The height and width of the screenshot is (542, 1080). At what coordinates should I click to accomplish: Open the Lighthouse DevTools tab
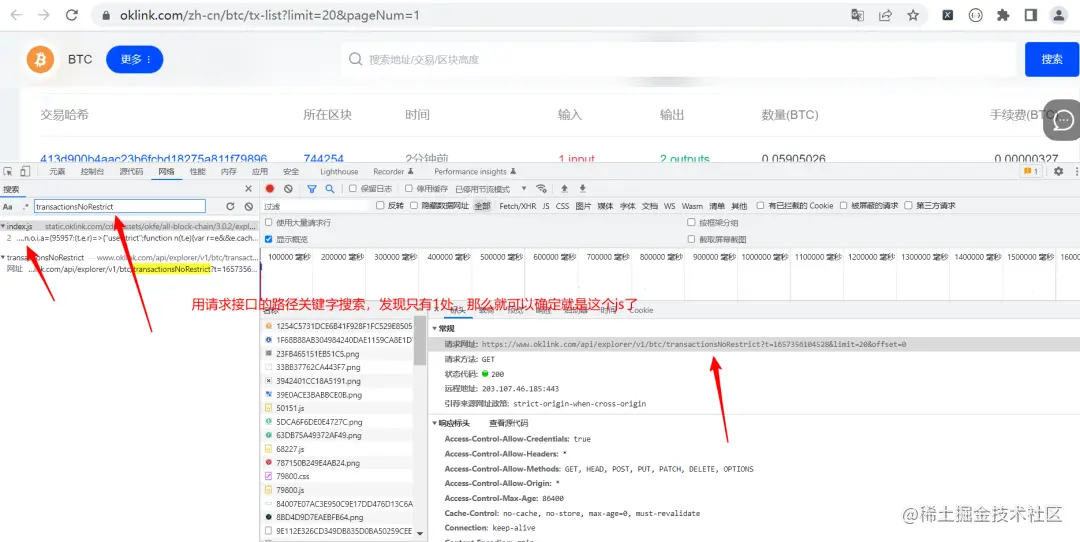pos(339,171)
